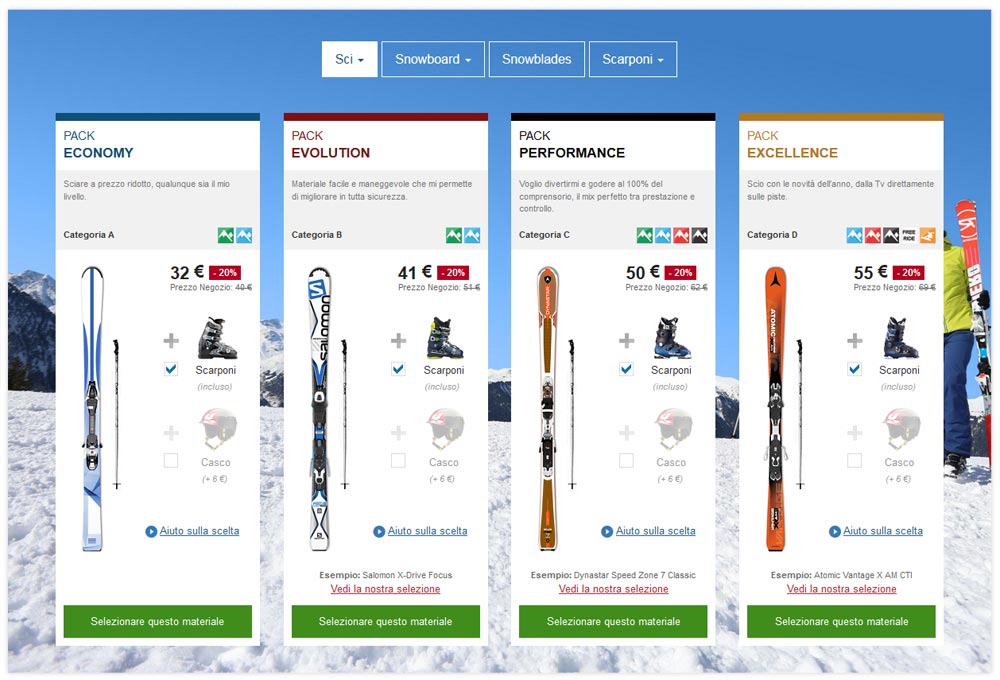Image resolution: width=1000 pixels, height=680 pixels.
Task: Uncheck Scarponi in the Economy pack
Action: tap(171, 369)
